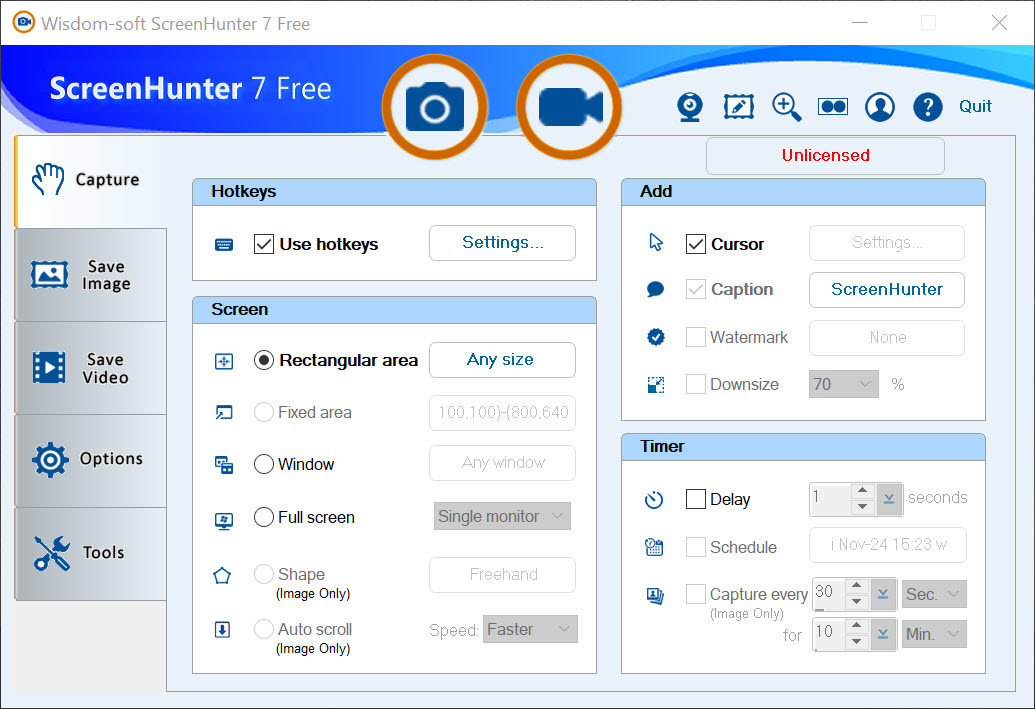Image resolution: width=1035 pixels, height=709 pixels.
Task: Click the user account icon
Action: point(880,107)
